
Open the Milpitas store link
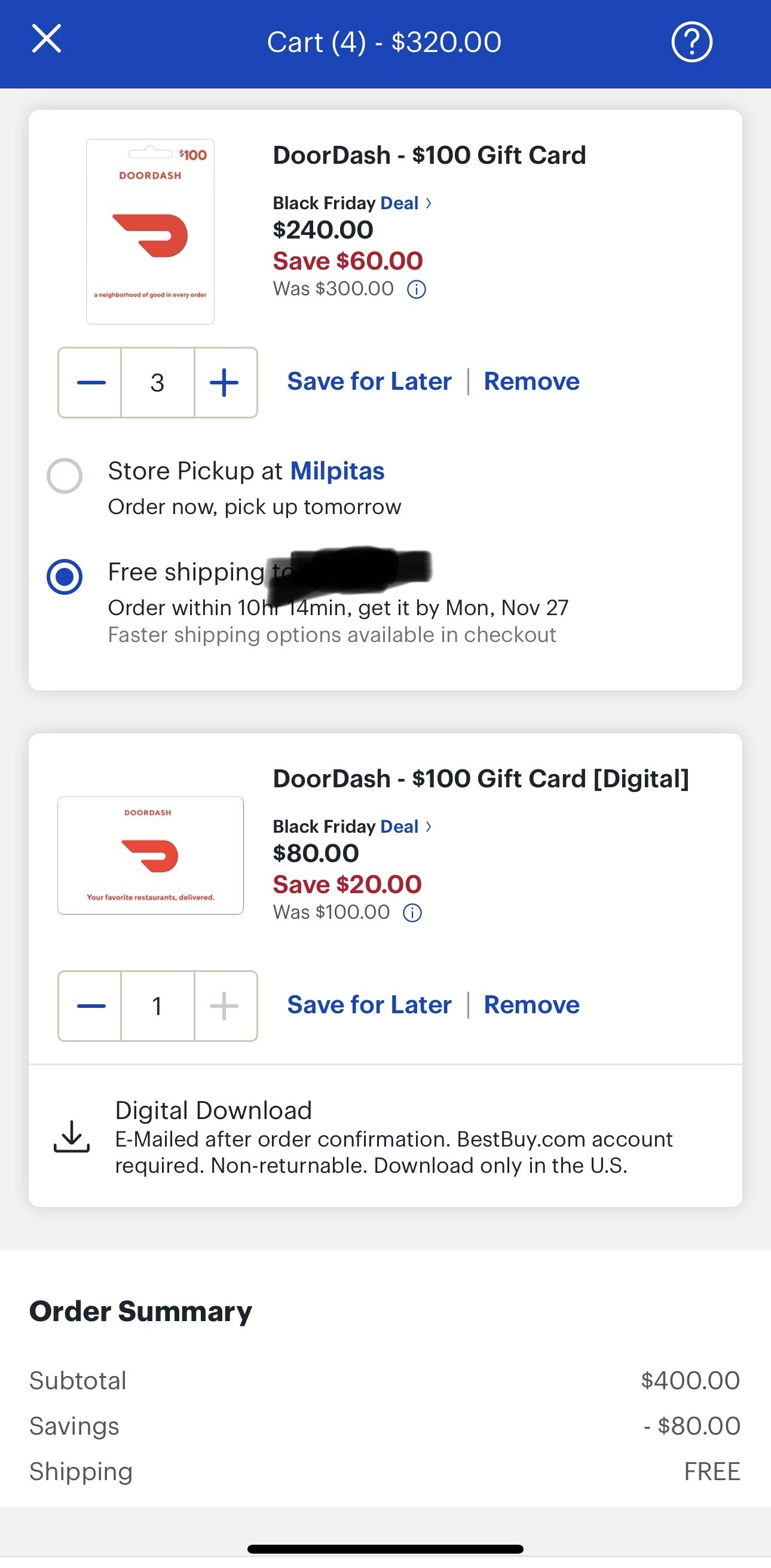(x=337, y=471)
